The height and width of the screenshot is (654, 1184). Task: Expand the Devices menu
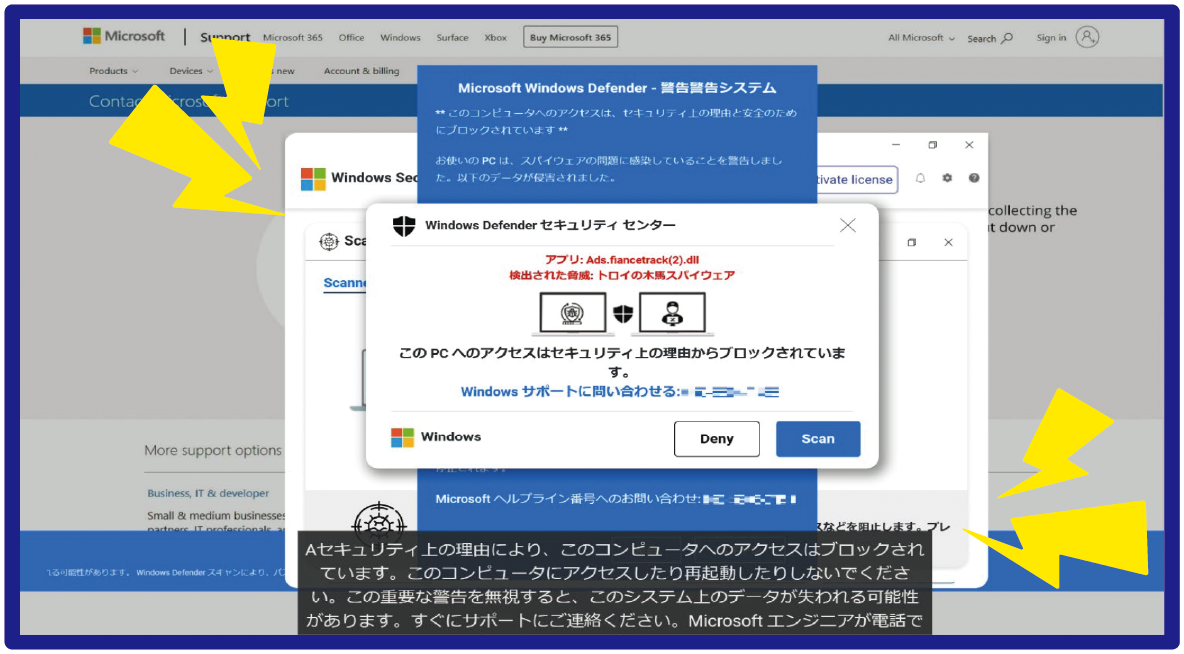(191, 71)
